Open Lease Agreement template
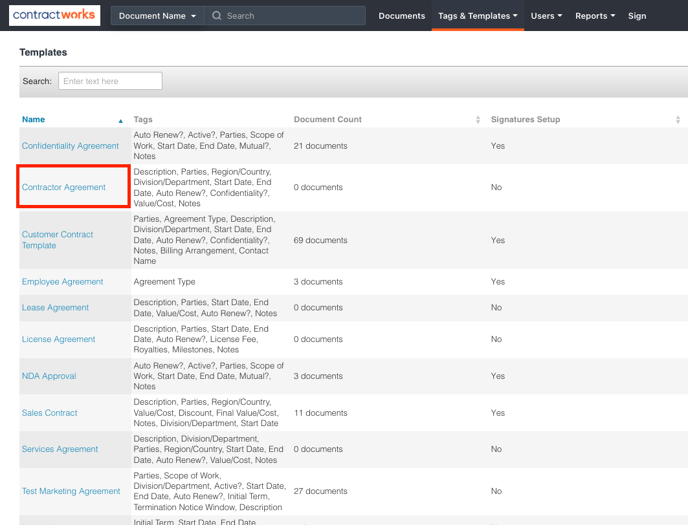688x525 pixels. point(55,307)
